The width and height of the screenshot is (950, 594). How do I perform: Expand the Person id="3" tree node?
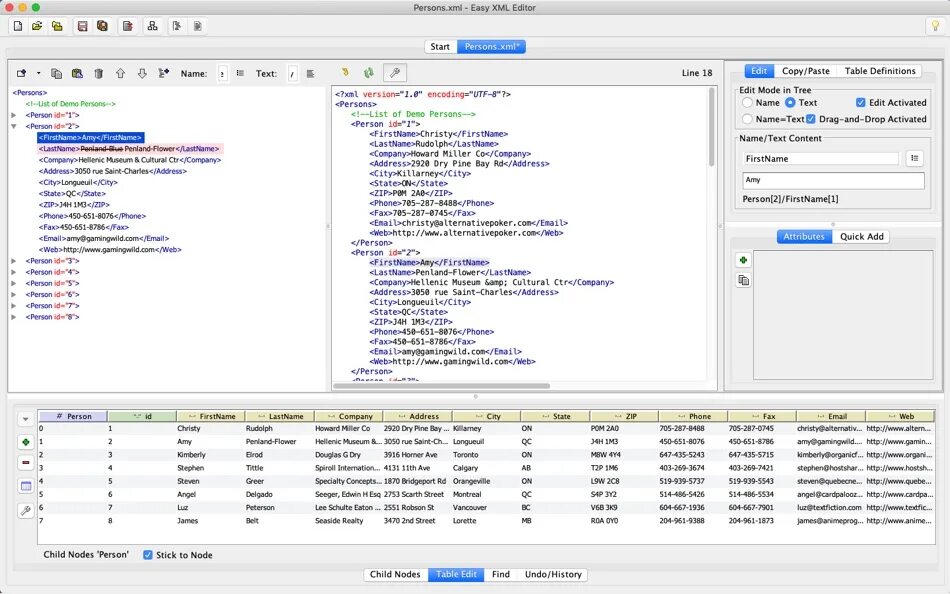coord(14,261)
